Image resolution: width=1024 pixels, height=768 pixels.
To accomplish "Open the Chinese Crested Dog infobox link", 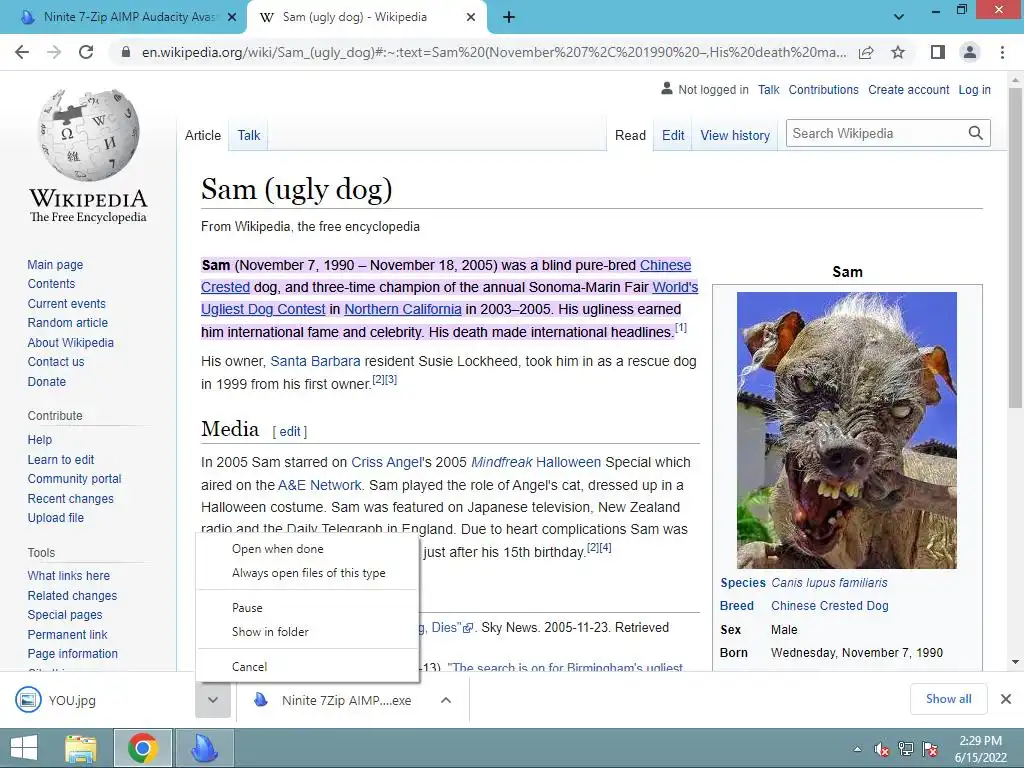I will click(x=829, y=606).
